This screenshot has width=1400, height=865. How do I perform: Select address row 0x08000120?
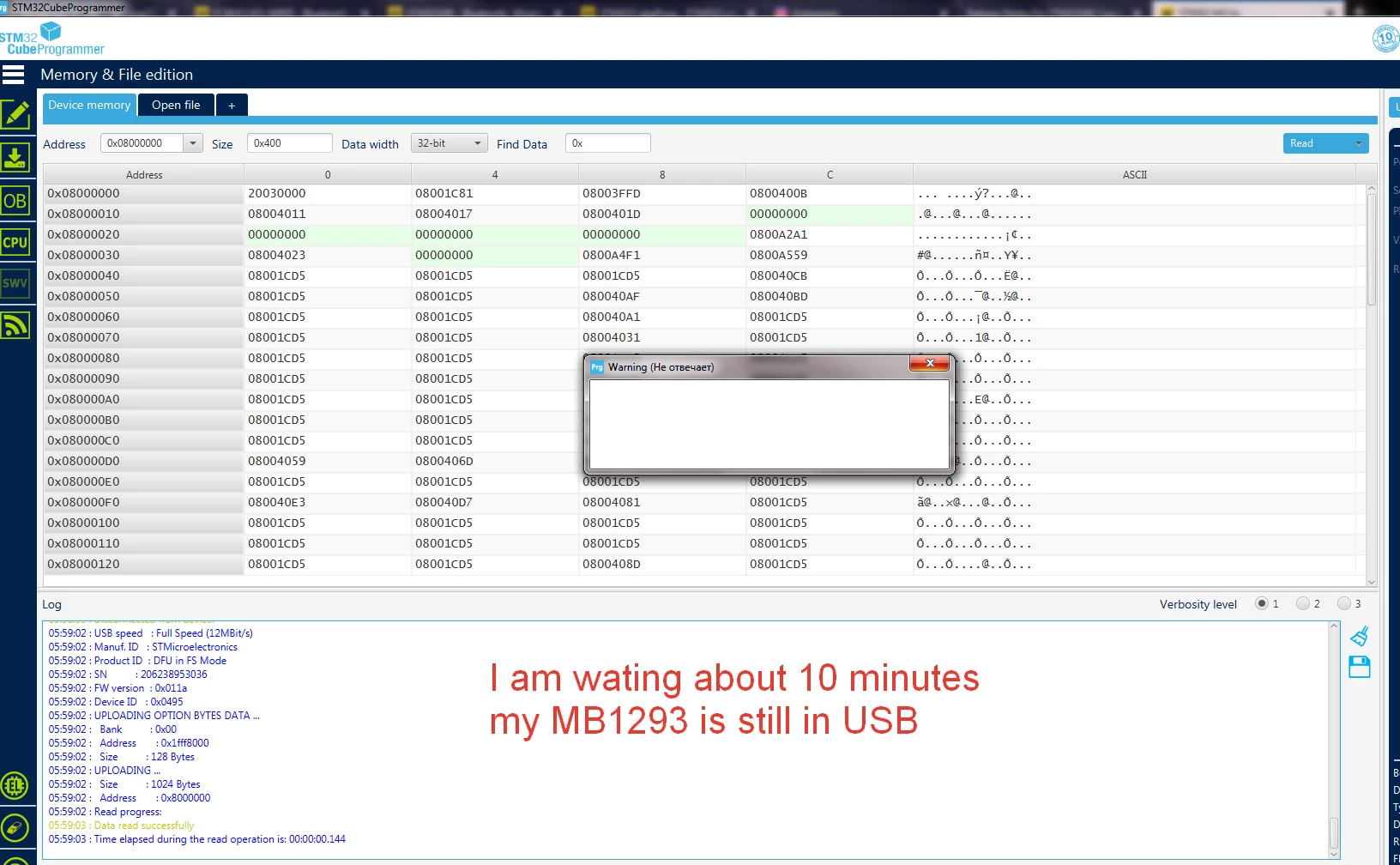(x=144, y=565)
